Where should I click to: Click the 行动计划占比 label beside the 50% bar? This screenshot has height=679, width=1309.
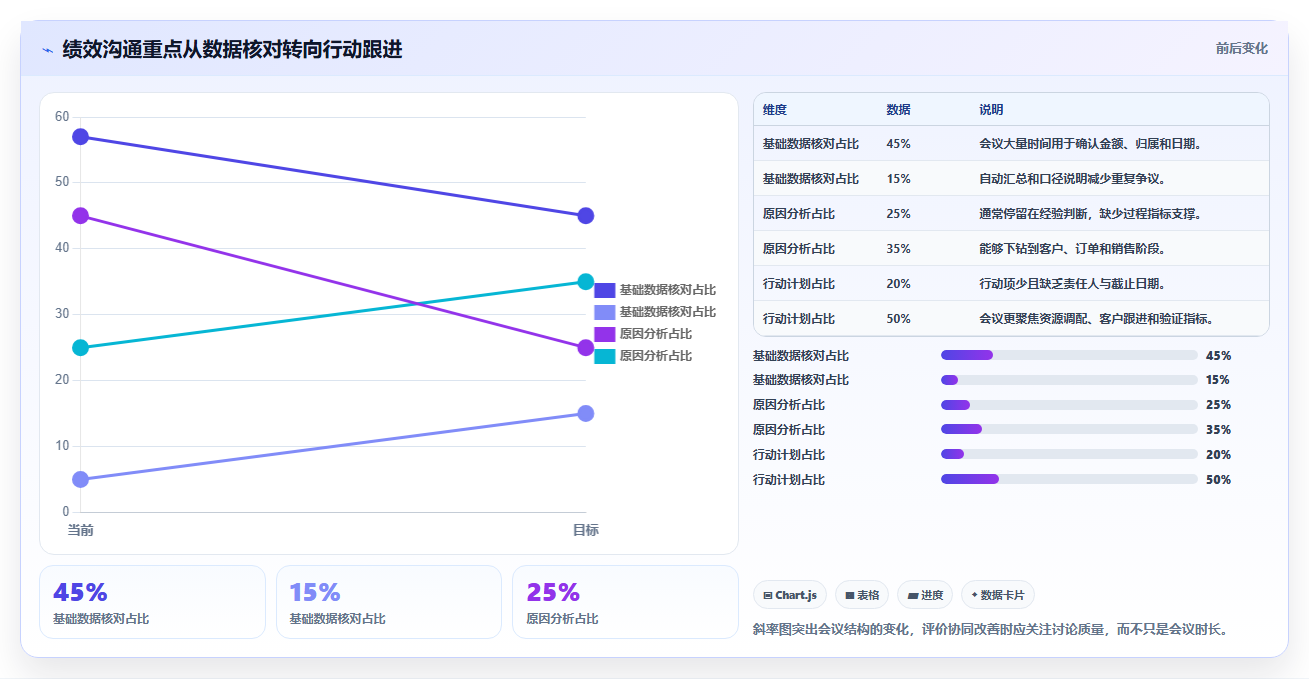pos(789,480)
